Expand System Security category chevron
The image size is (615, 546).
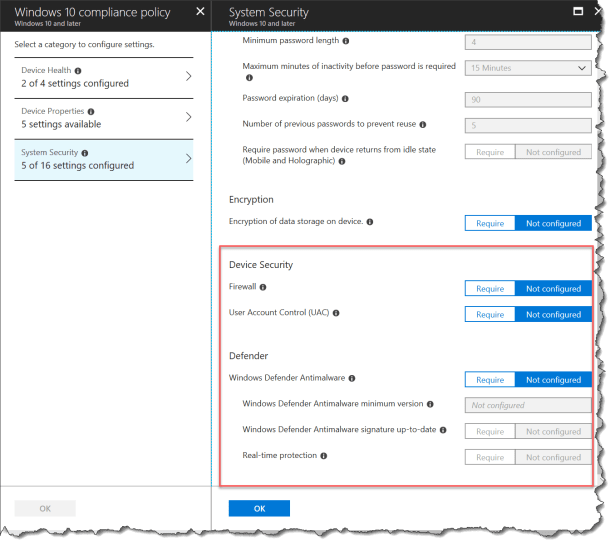[x=189, y=158]
